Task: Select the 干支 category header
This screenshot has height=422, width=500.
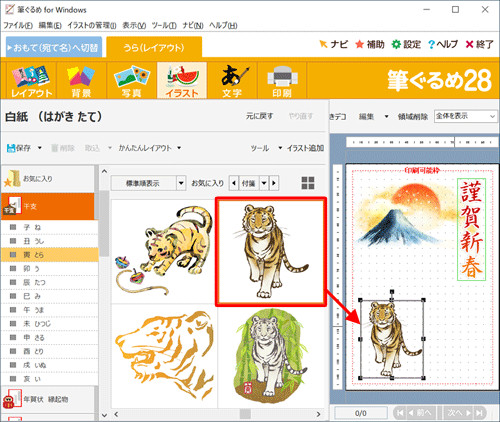Action: click(x=48, y=206)
